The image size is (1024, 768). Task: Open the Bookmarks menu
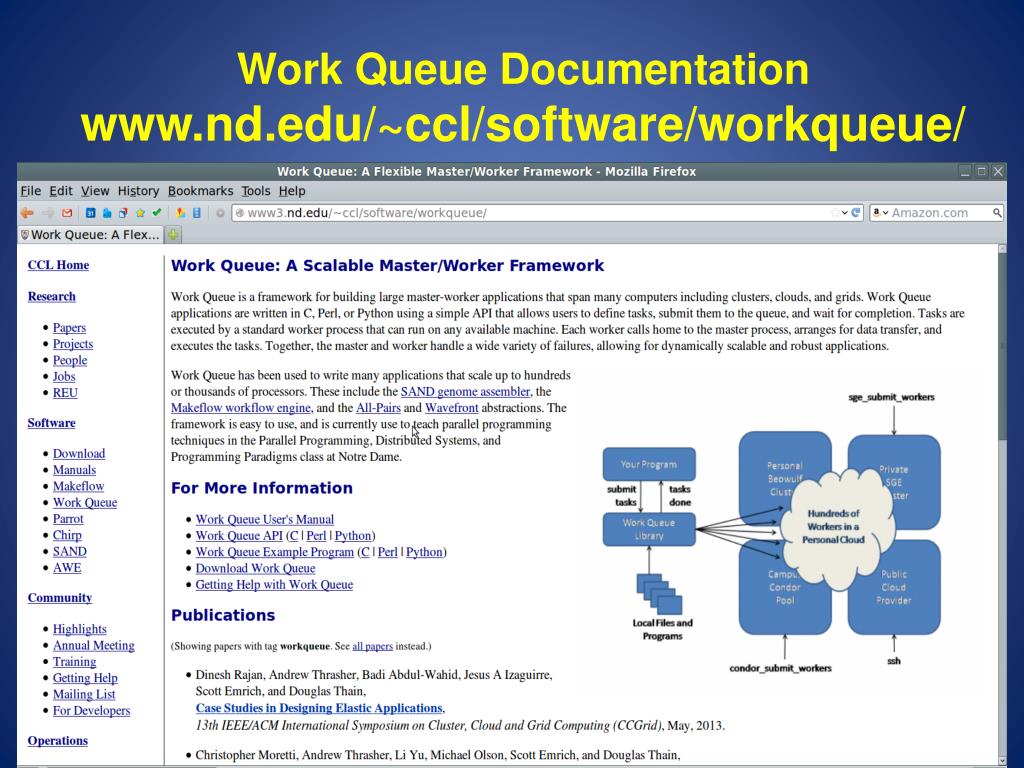pos(200,191)
